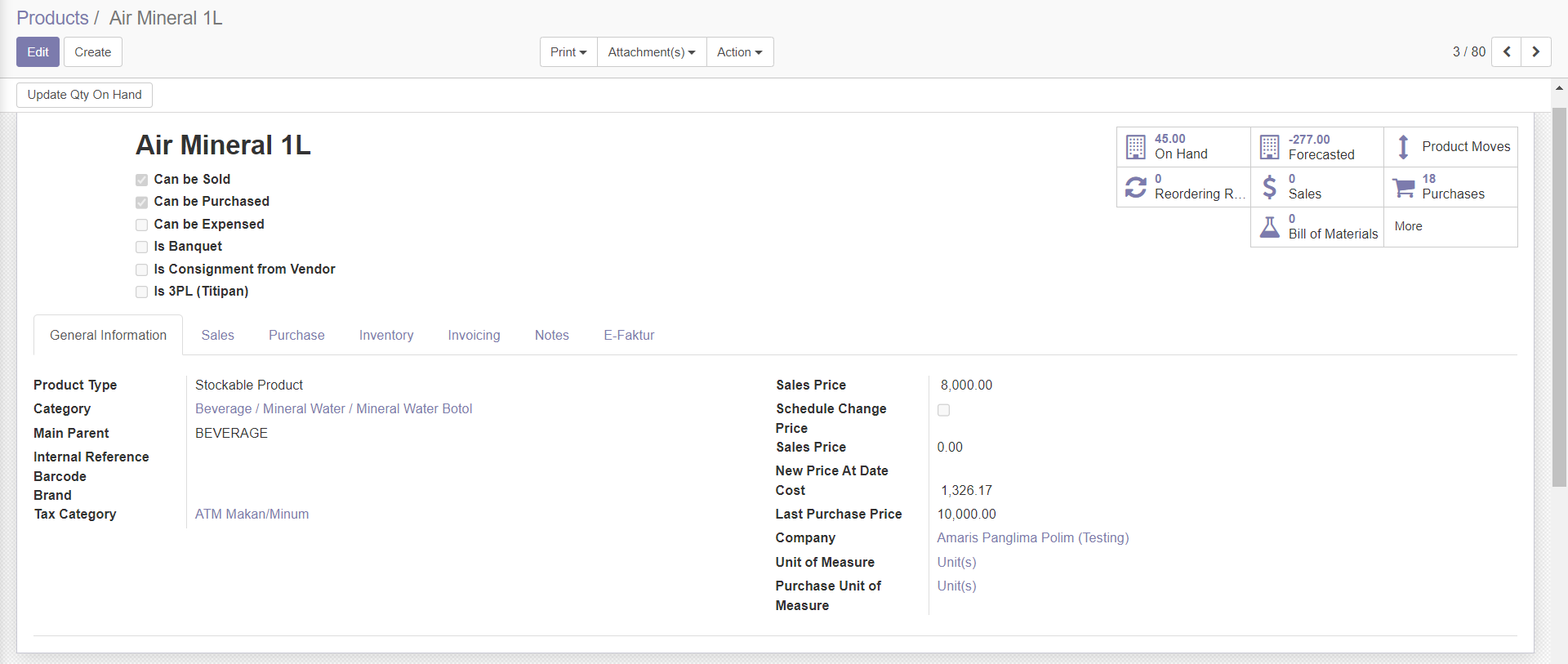
Task: Open the Reordering Rules refresh icon
Action: [1135, 187]
